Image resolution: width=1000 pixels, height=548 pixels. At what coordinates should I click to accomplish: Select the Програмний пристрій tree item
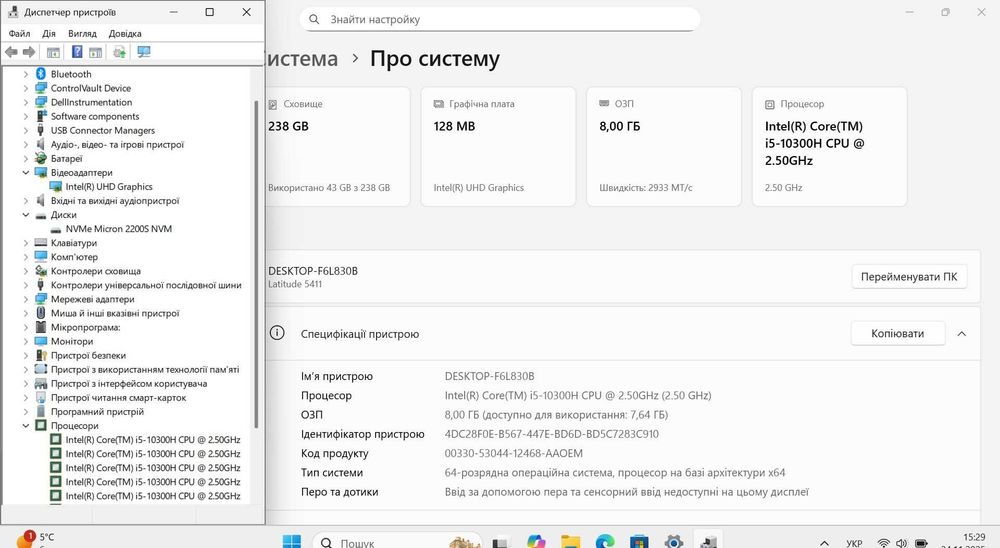click(97, 411)
